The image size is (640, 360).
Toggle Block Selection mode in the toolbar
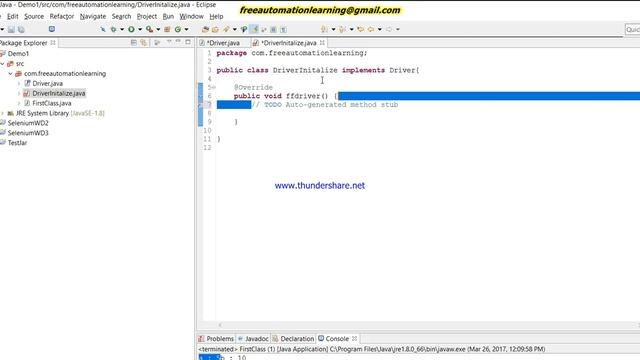[x=273, y=29]
